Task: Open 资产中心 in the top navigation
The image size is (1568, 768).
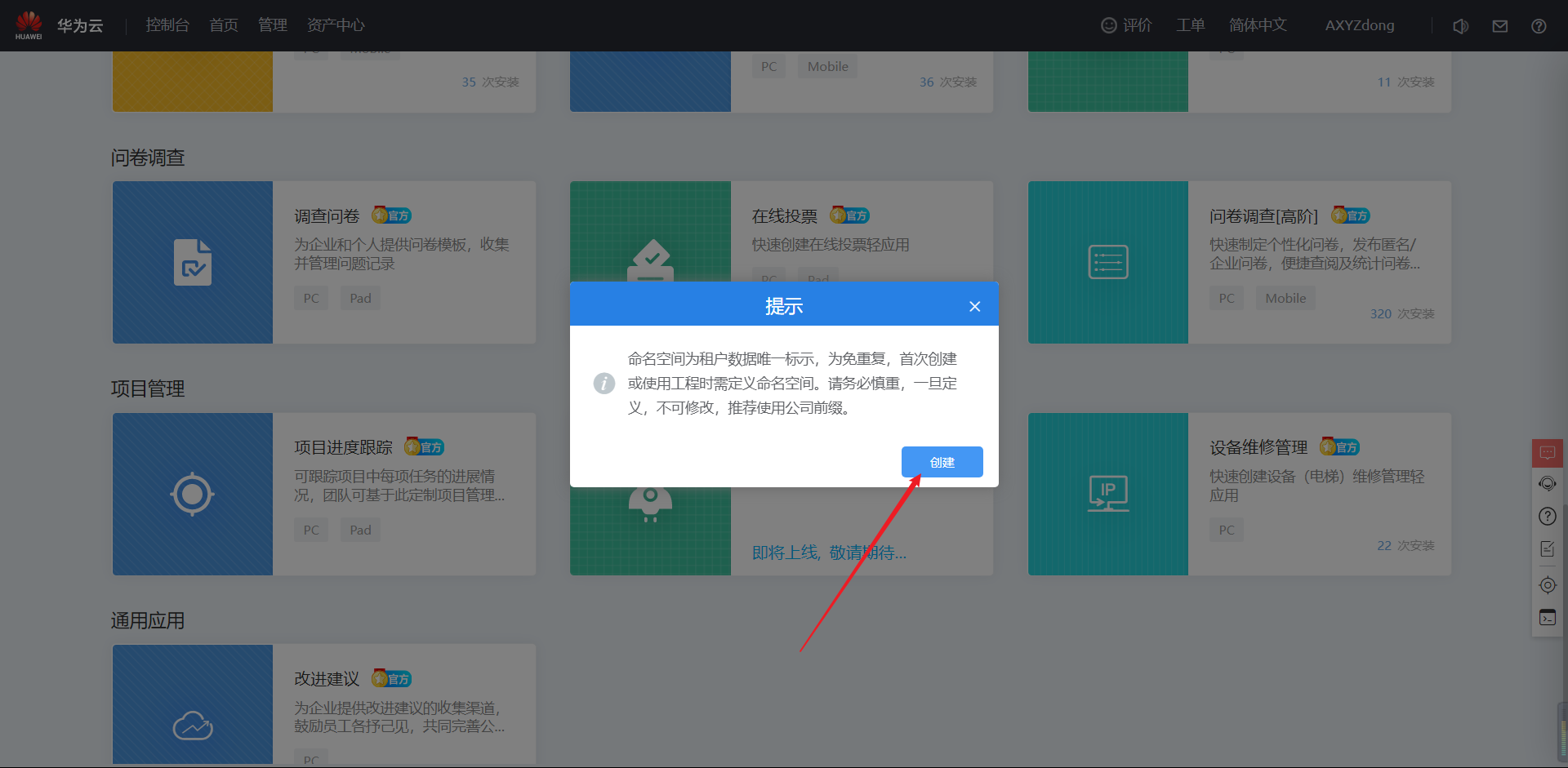Action: click(336, 25)
